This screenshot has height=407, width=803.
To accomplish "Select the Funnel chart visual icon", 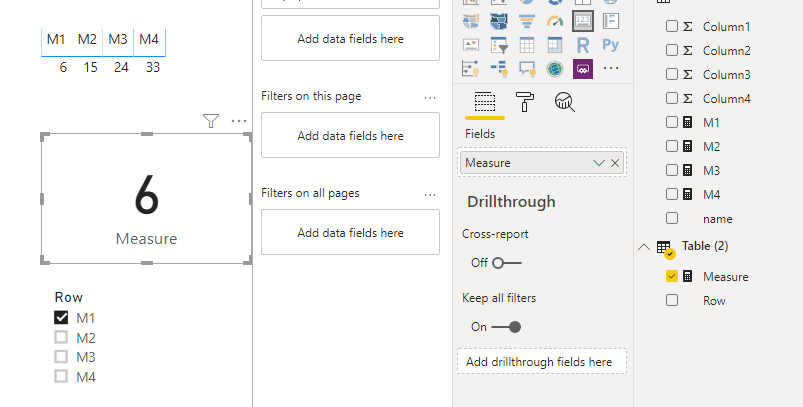I will click(527, 21).
